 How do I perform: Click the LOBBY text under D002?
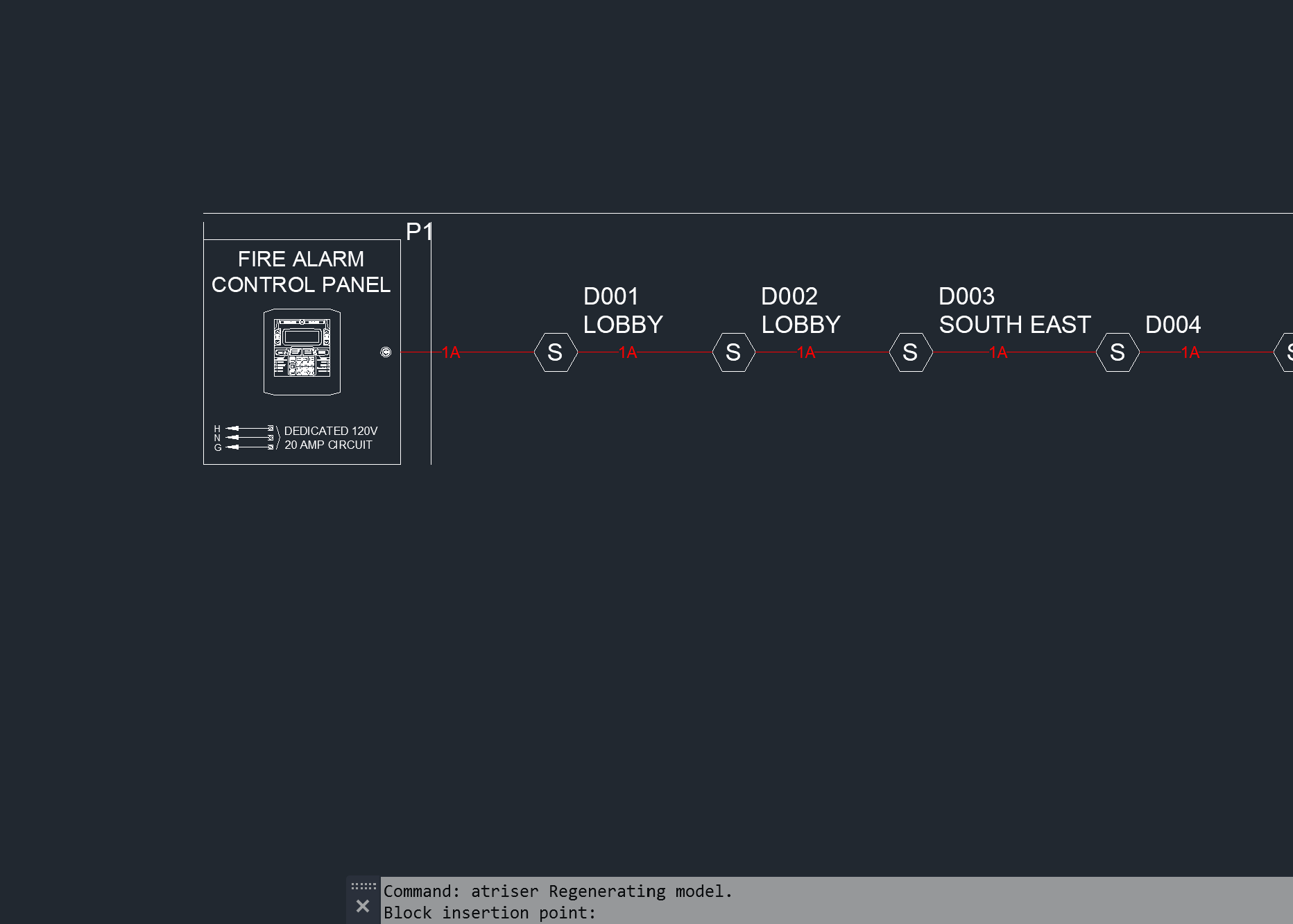click(x=801, y=325)
